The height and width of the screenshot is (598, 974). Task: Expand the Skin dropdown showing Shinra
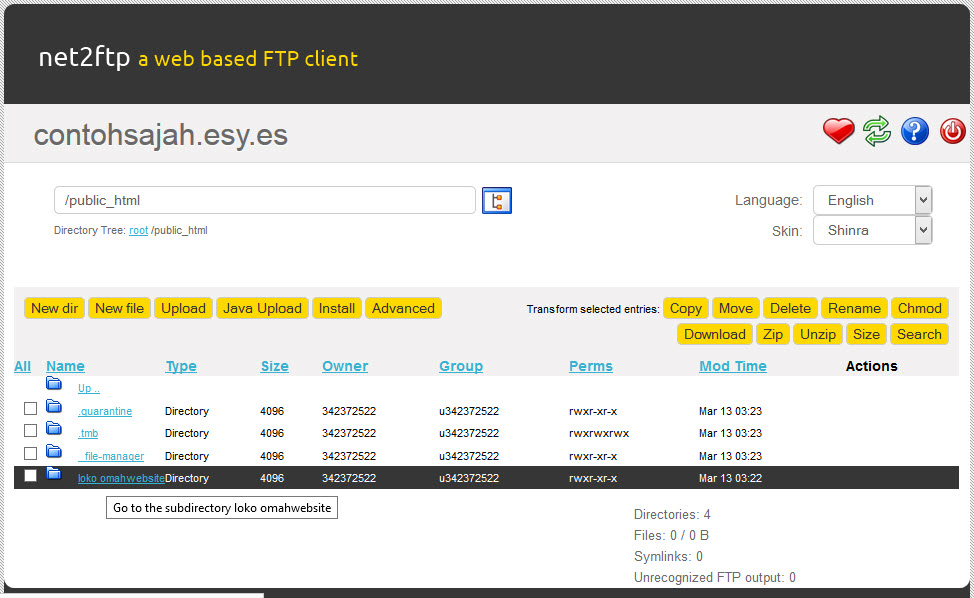872,230
